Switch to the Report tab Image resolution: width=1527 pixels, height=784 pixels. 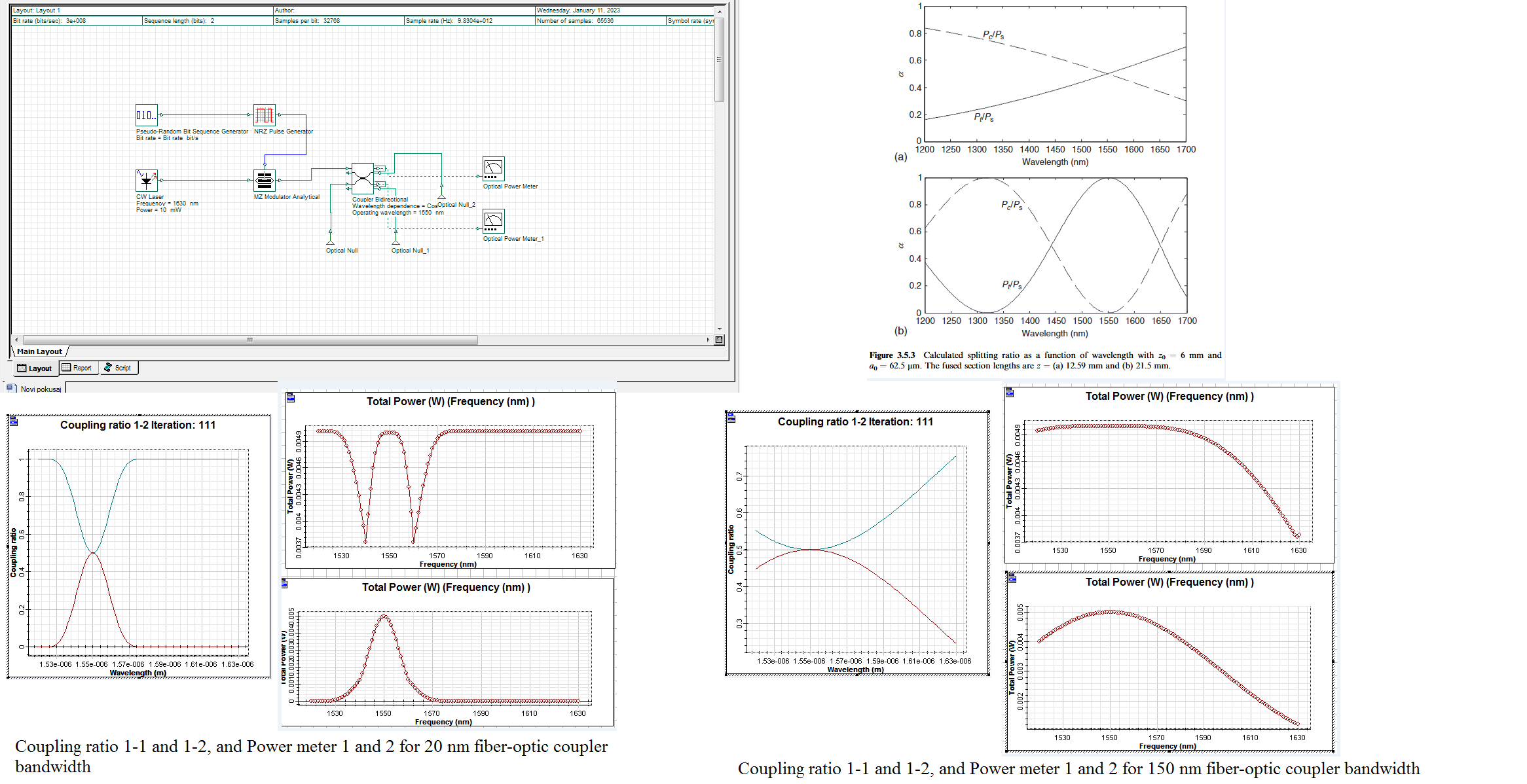click(78, 367)
